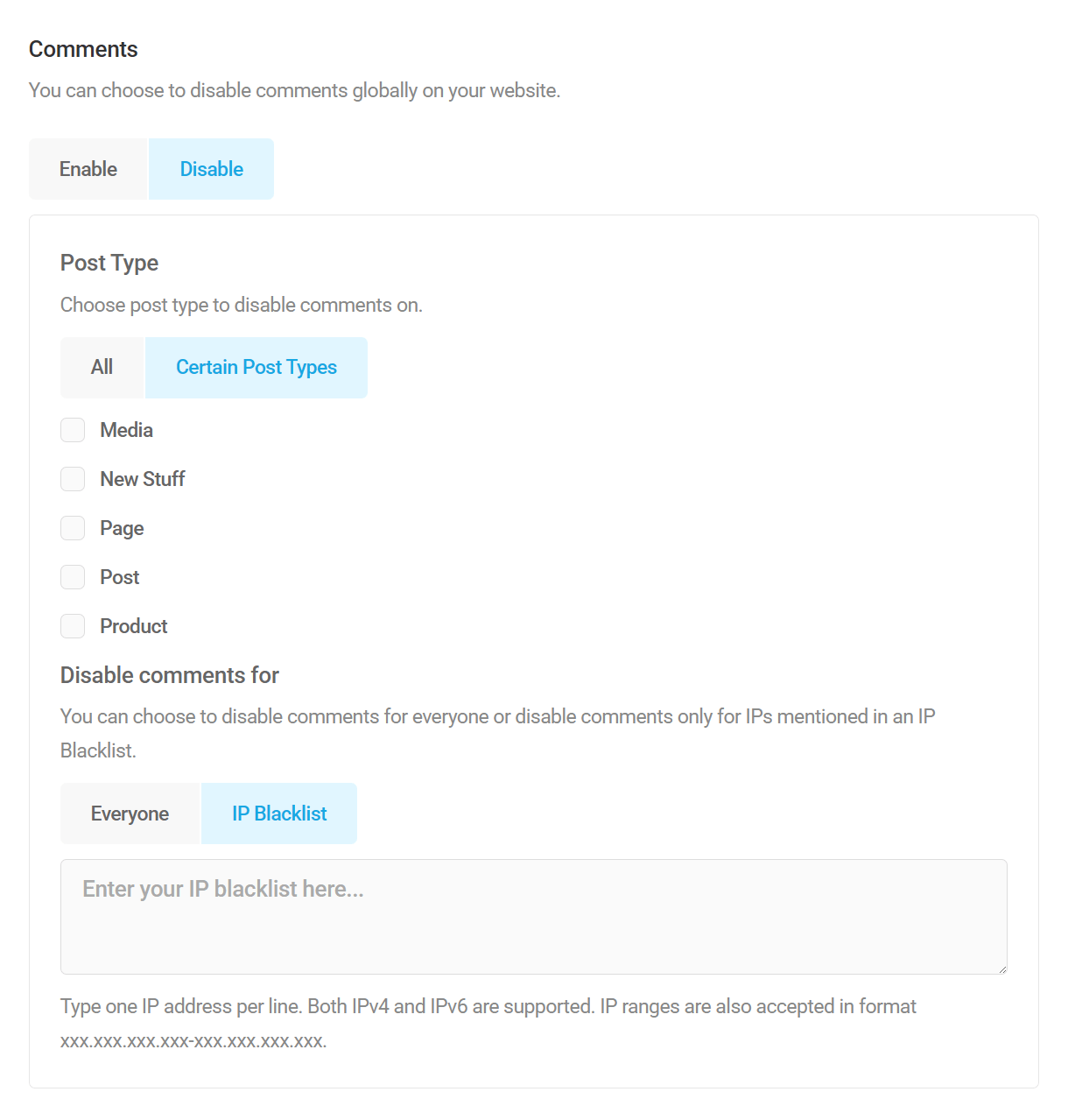Enable the Page checkbox

73,528
